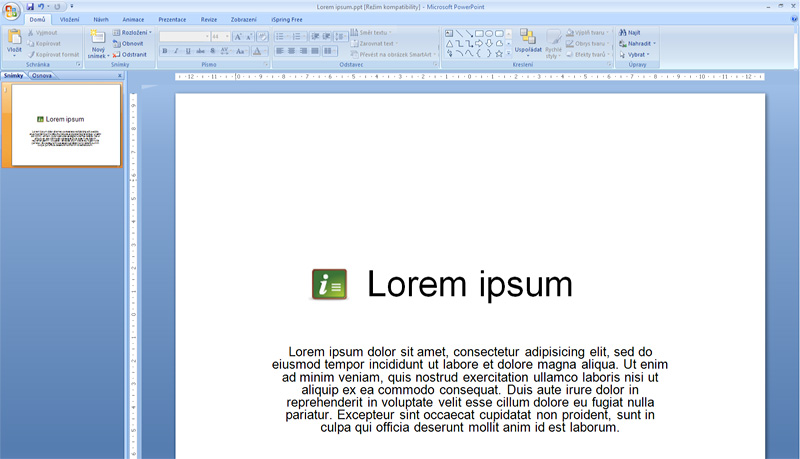The width and height of the screenshot is (800, 459).
Task: Click Odstranit to delete the slide
Action: coord(129,54)
